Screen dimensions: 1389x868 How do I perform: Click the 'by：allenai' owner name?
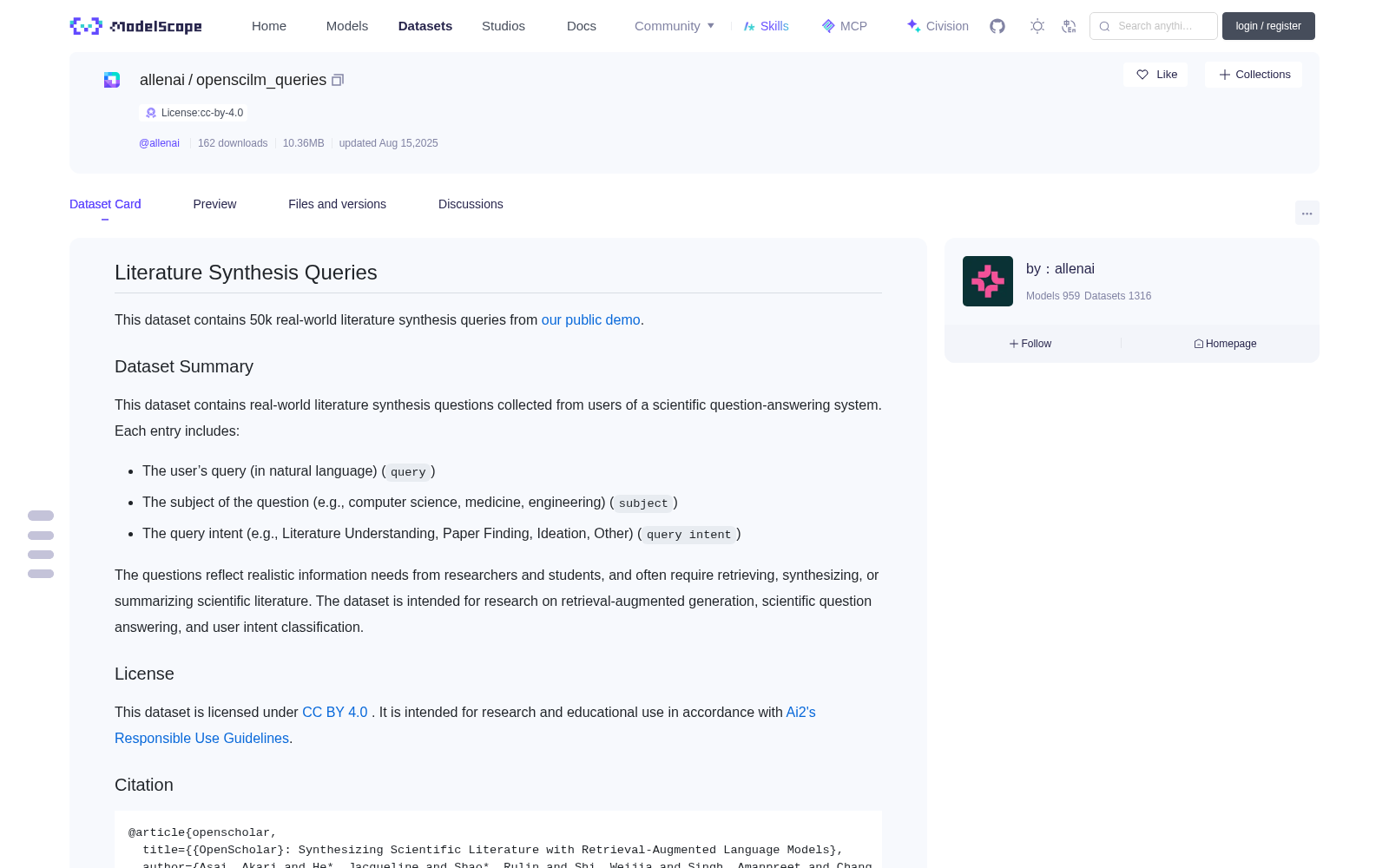pos(1060,269)
